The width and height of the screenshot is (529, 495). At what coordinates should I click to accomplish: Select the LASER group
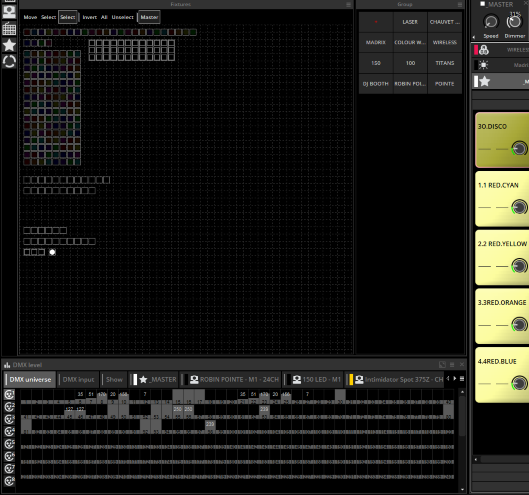click(410, 22)
